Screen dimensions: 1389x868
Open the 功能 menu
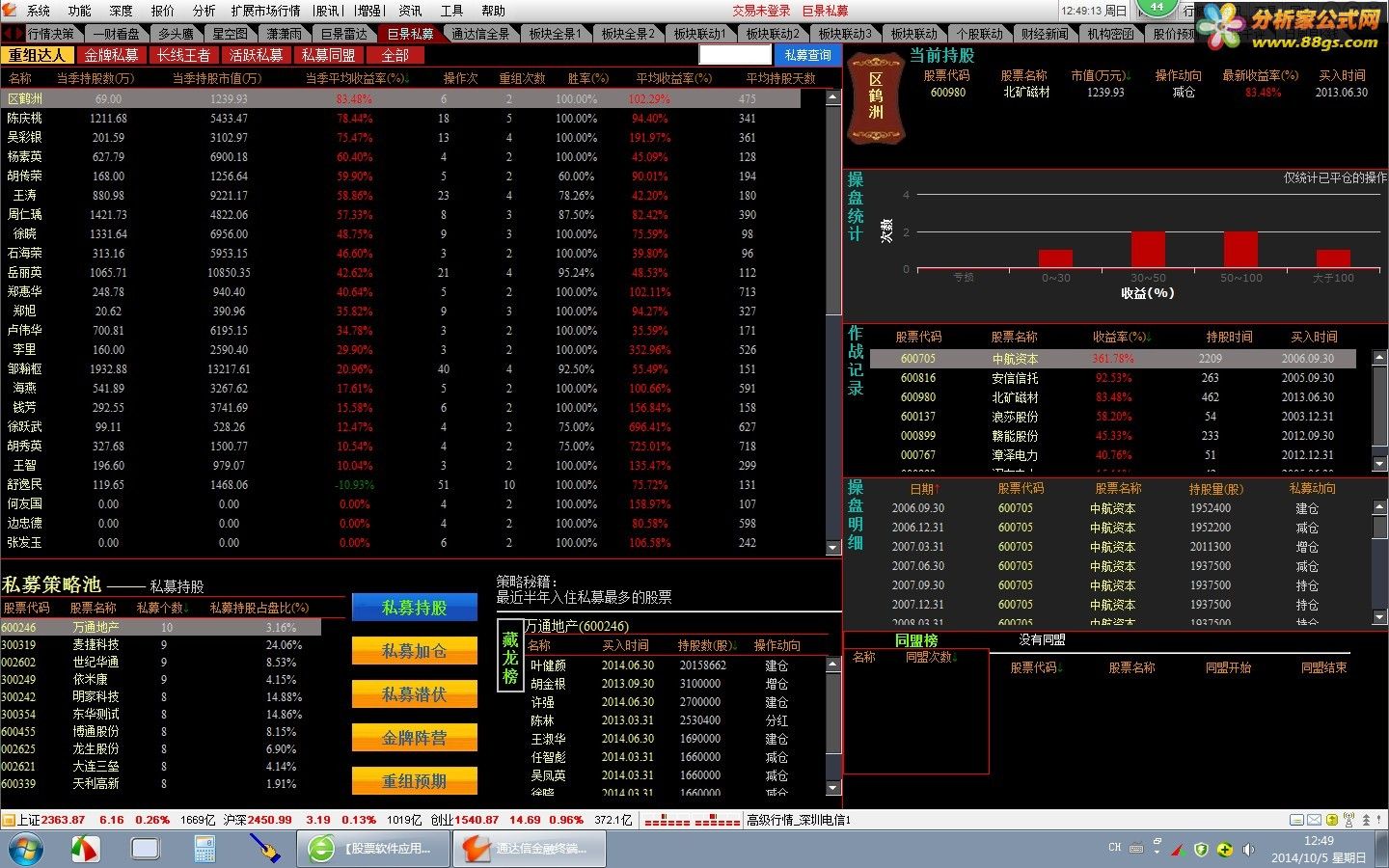[x=79, y=11]
